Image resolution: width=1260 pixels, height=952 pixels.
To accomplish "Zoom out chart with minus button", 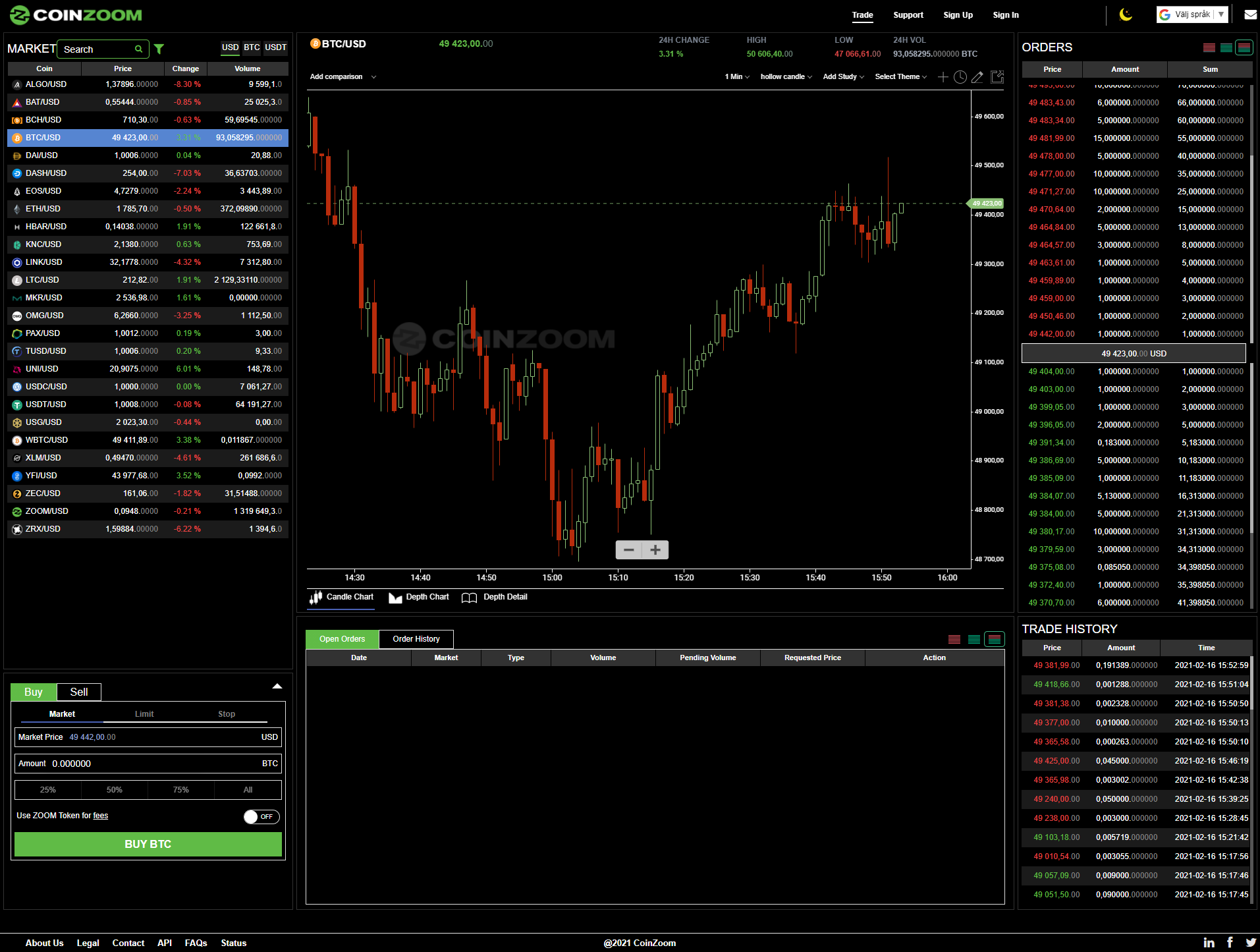I will (x=629, y=549).
